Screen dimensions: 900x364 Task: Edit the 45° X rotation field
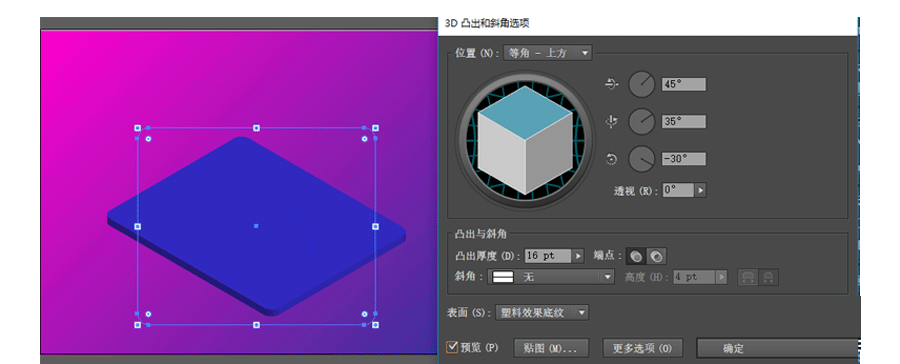684,84
